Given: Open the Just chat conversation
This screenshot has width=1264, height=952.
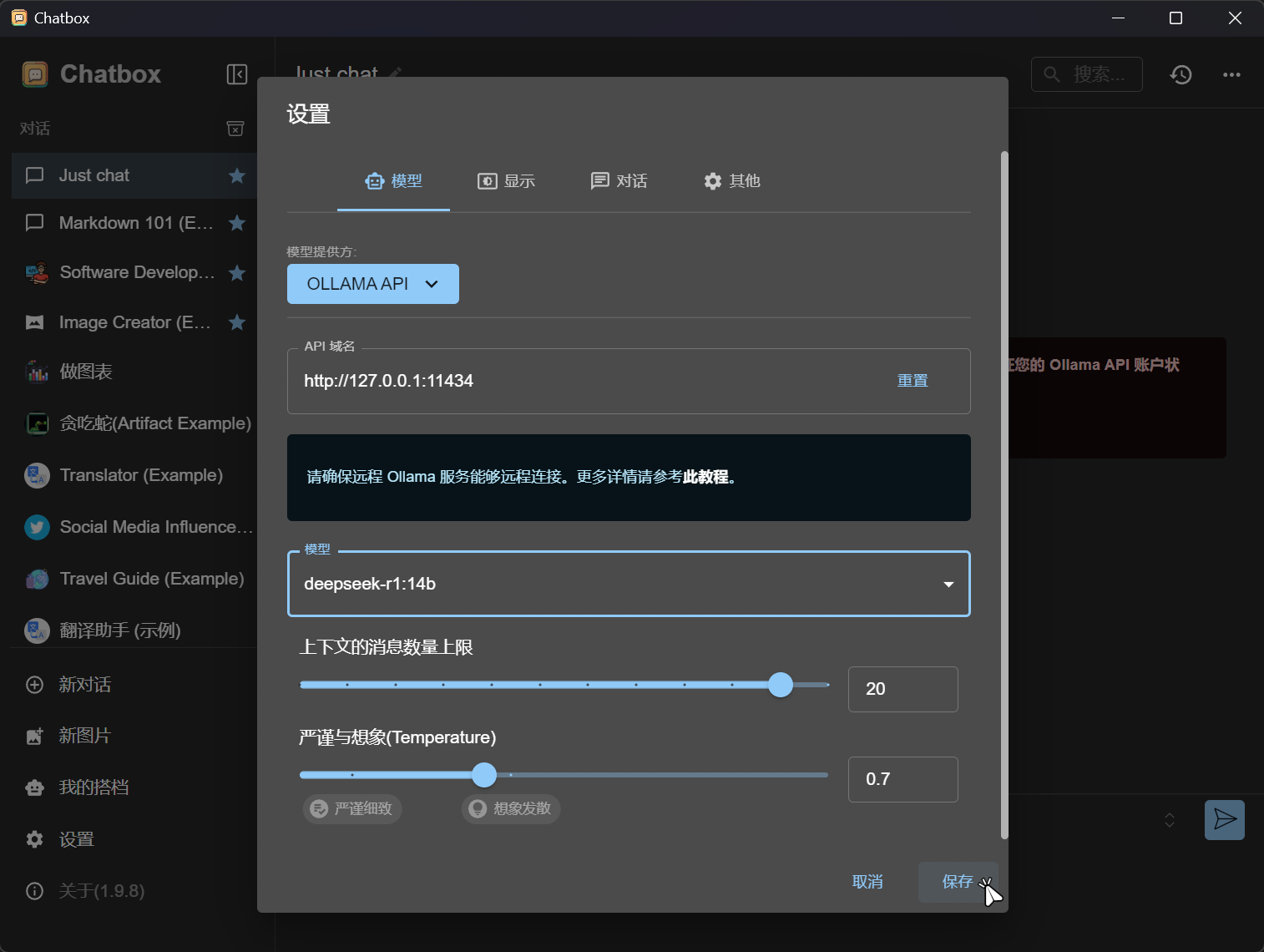Looking at the screenshot, I should point(134,175).
